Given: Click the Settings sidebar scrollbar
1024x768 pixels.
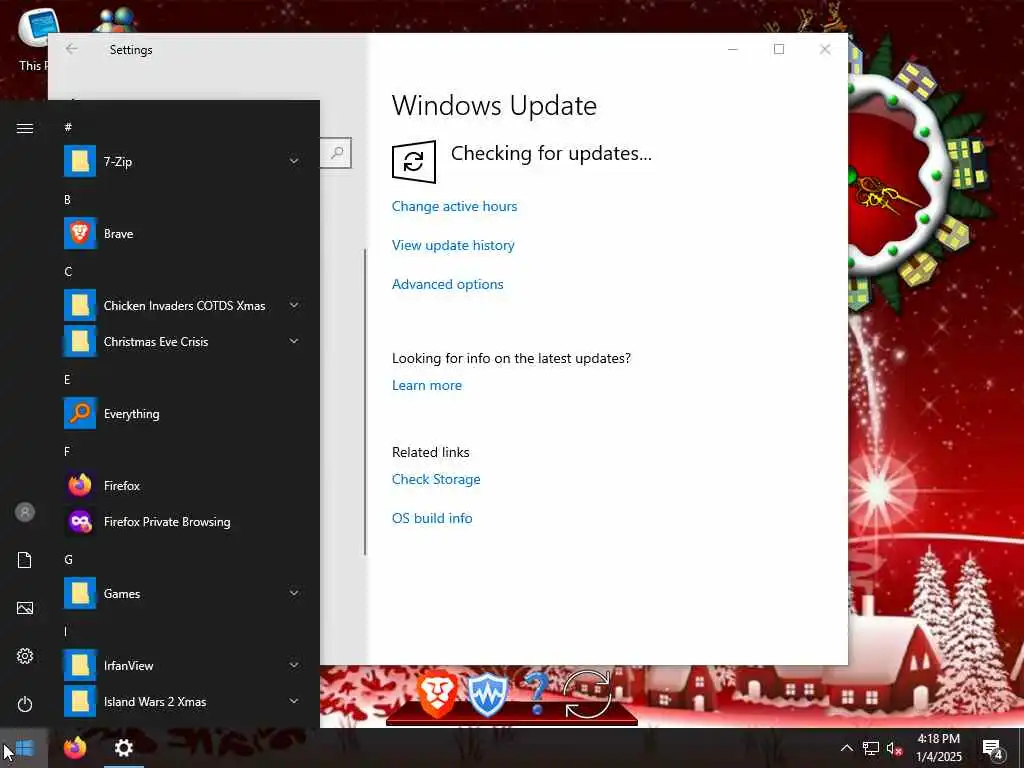Looking at the screenshot, I should 365,402.
